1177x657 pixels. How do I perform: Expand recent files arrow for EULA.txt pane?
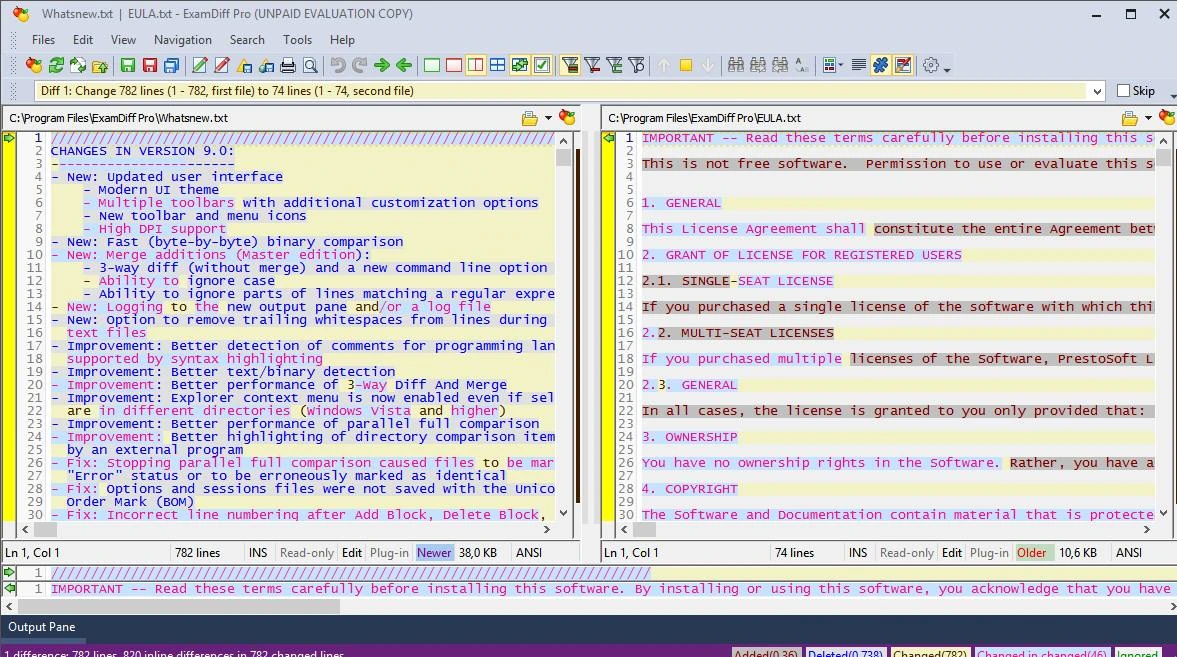[1148, 118]
